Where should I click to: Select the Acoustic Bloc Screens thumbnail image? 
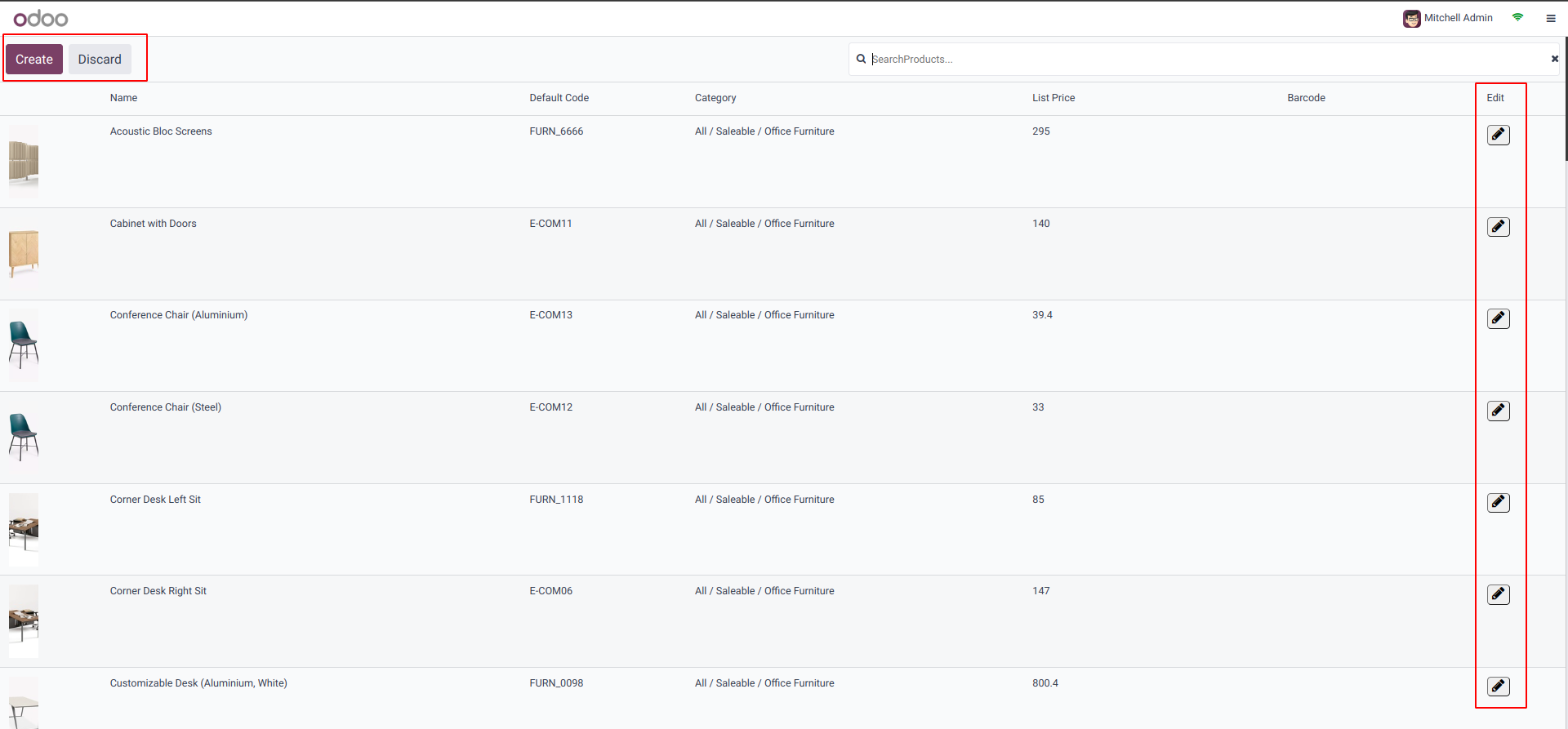click(24, 162)
